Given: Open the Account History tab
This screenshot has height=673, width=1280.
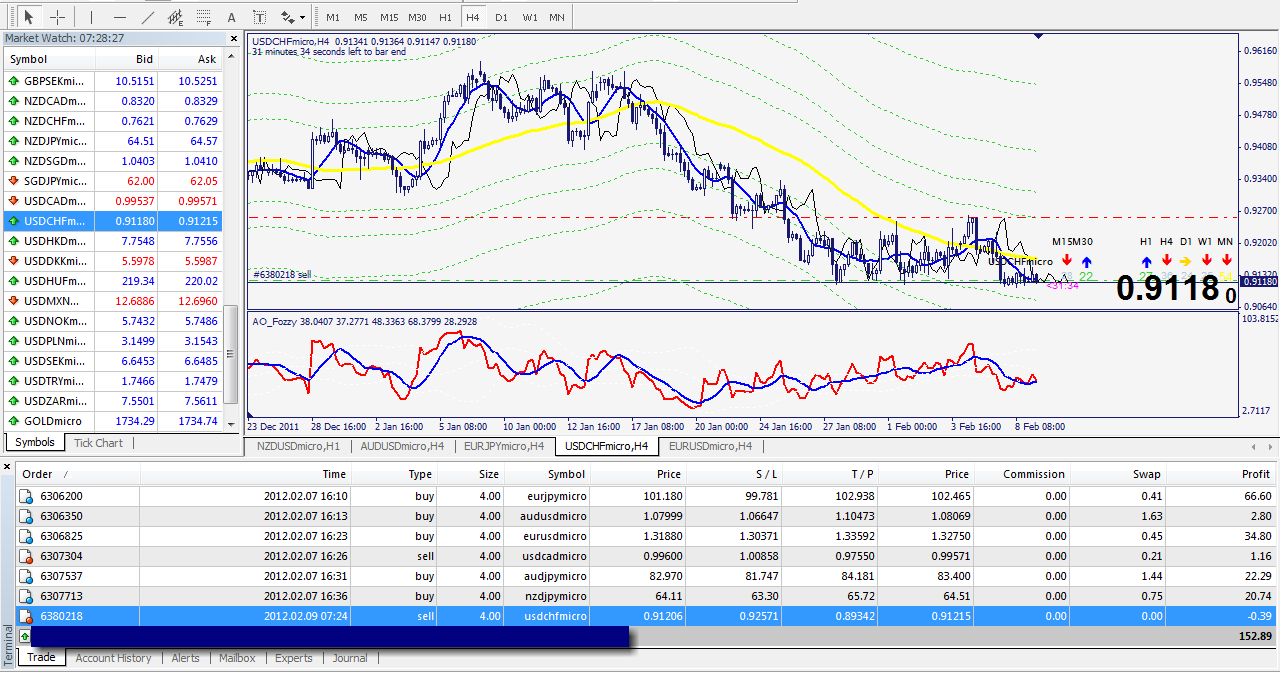Looking at the screenshot, I should point(113,658).
